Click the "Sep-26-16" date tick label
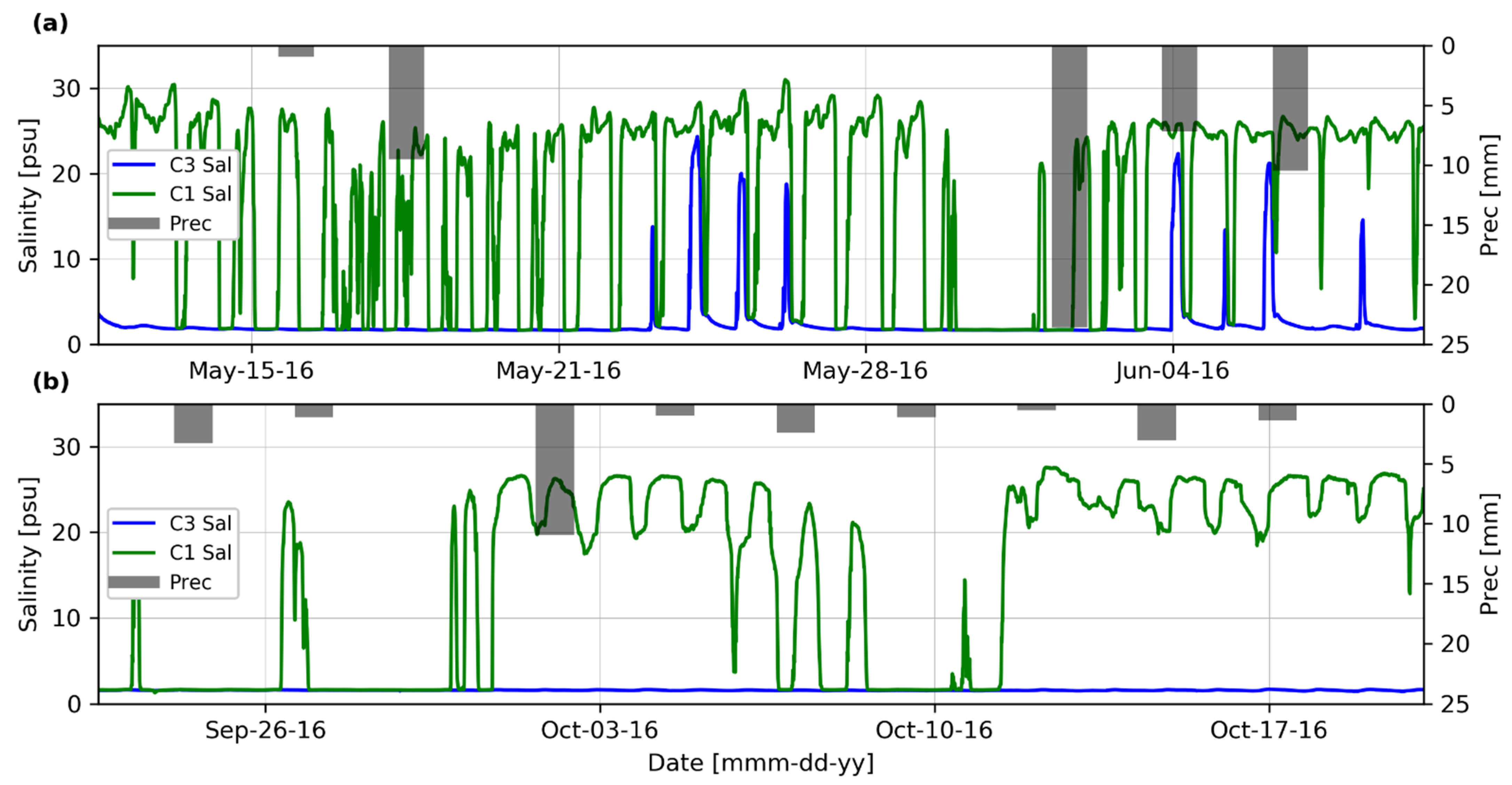Image resolution: width=1512 pixels, height=785 pixels. [x=265, y=730]
